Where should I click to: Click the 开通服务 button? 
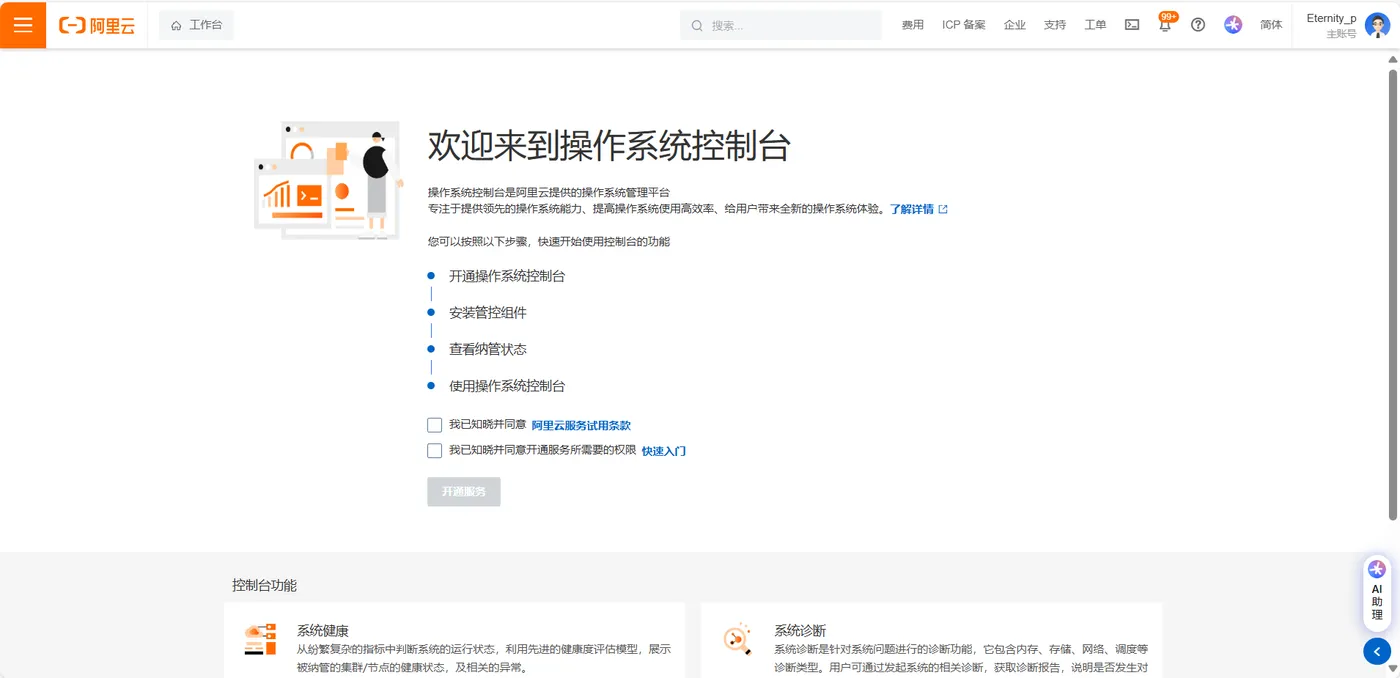point(464,492)
